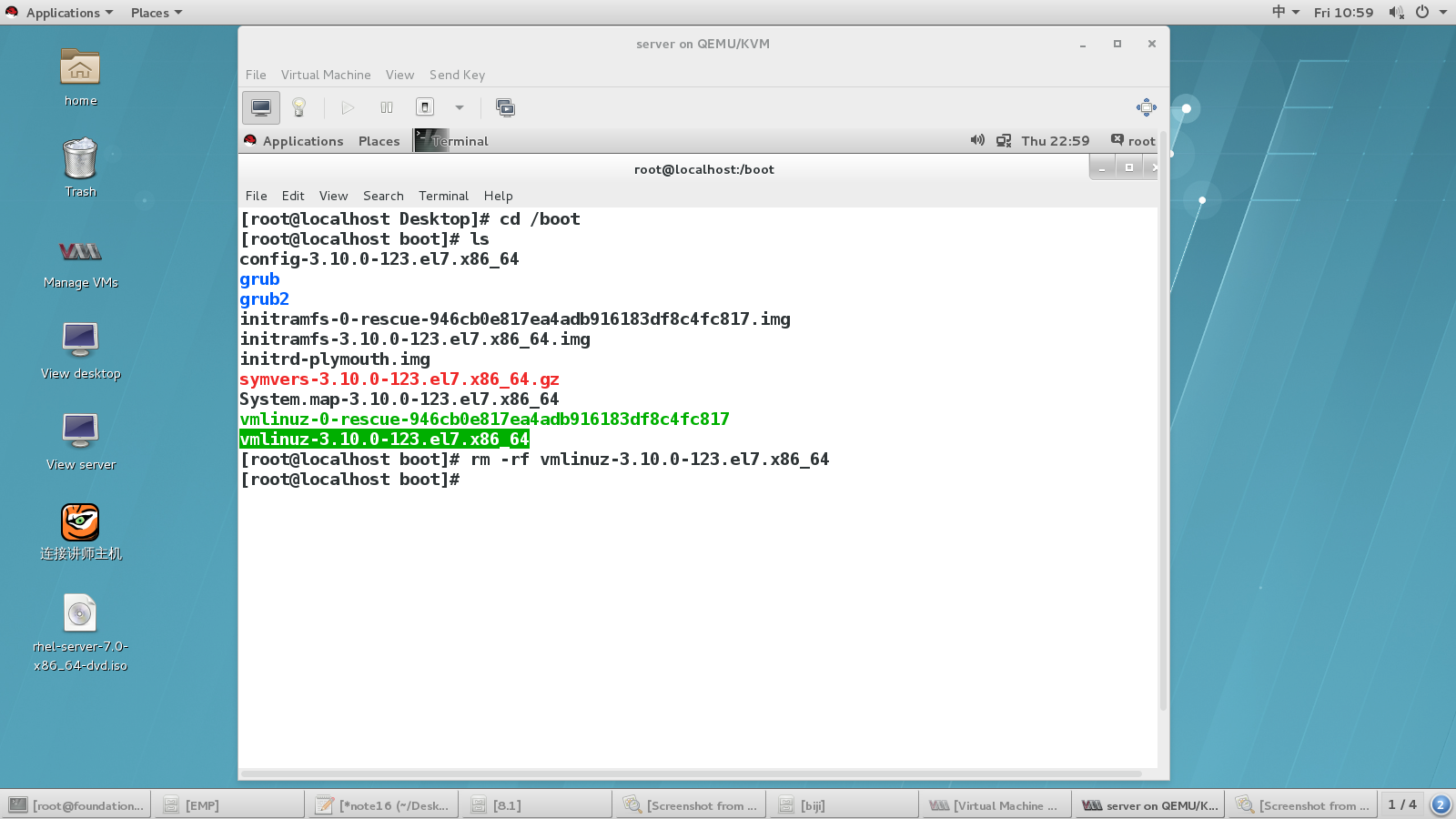Open host Places menu
The height and width of the screenshot is (819, 1456).
pos(157,13)
